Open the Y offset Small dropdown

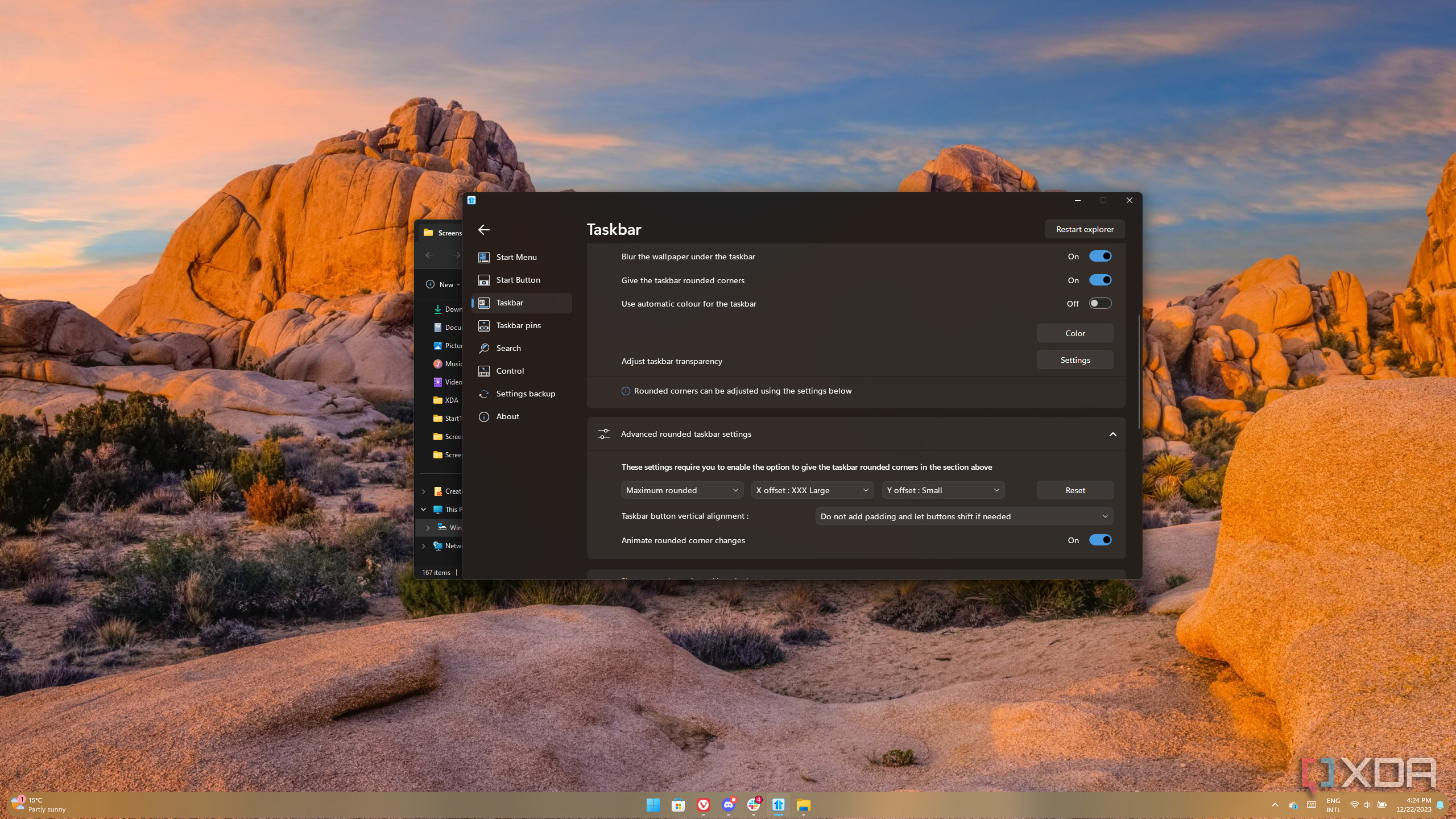[943, 490]
